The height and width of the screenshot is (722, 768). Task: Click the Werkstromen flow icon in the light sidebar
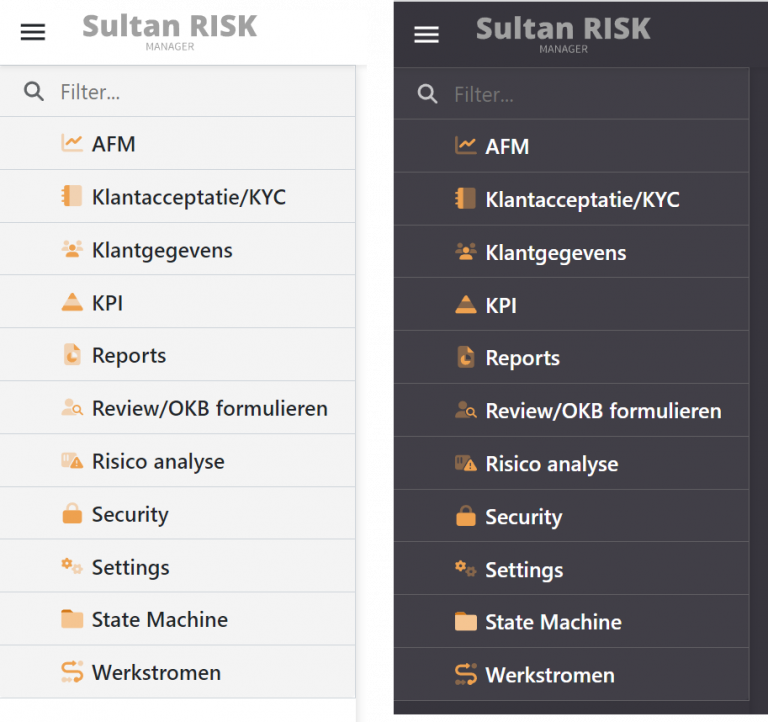(x=72, y=672)
